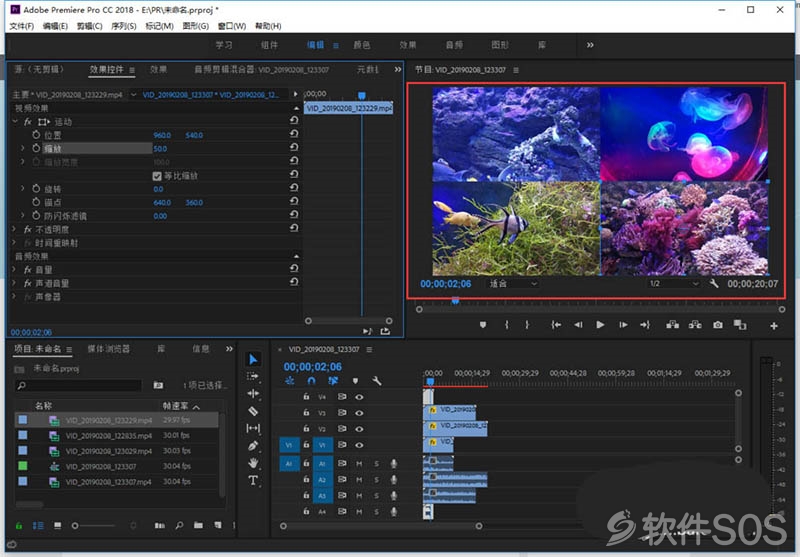Image resolution: width=800 pixels, height=557 pixels.
Task: Hide track V2 with eye icon
Action: click(359, 428)
